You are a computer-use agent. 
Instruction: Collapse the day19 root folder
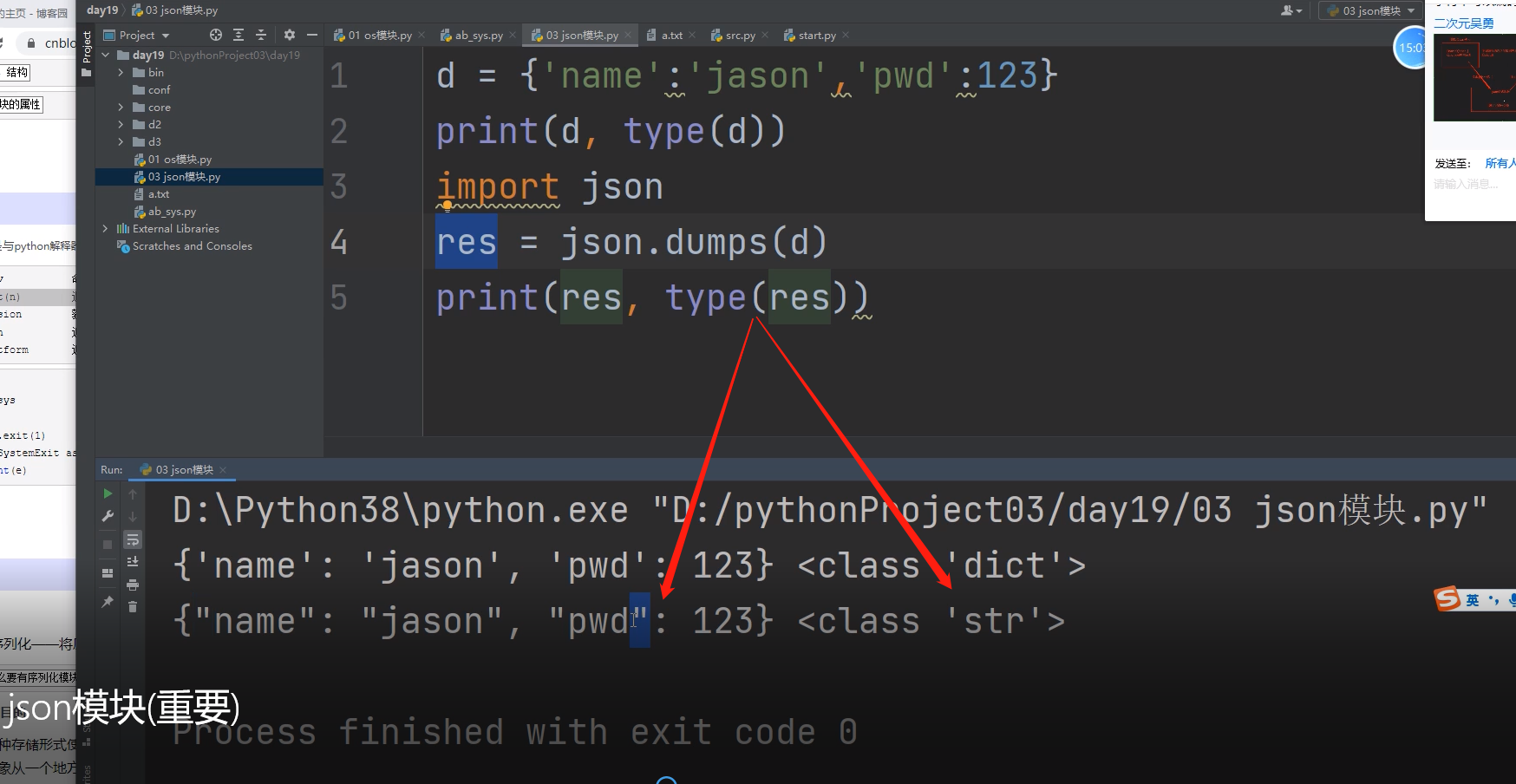106,55
